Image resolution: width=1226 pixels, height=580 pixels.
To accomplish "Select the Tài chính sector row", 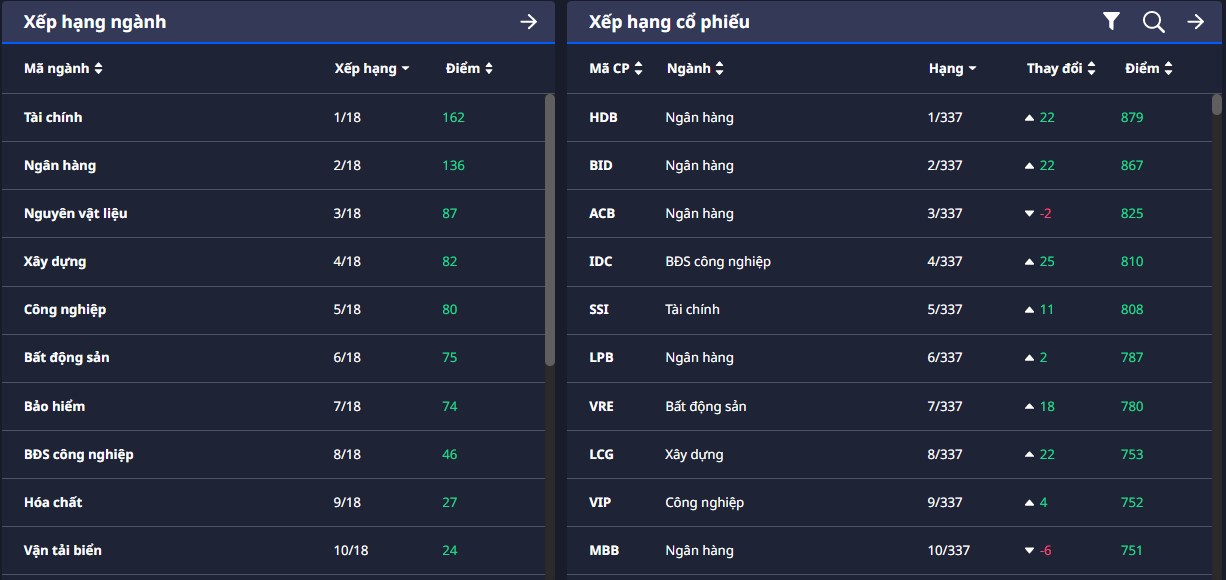I will 53,118.
